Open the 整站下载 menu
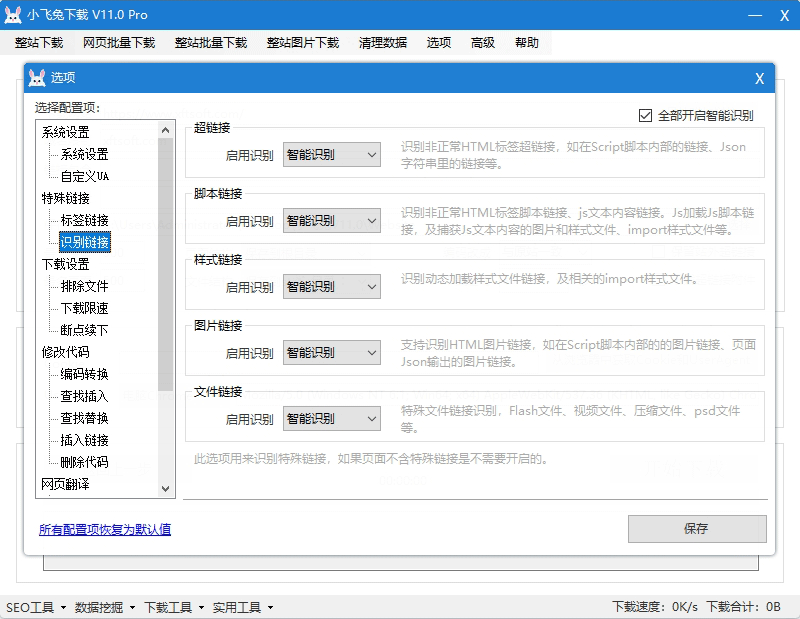The image size is (800, 619). pyautogui.click(x=39, y=43)
